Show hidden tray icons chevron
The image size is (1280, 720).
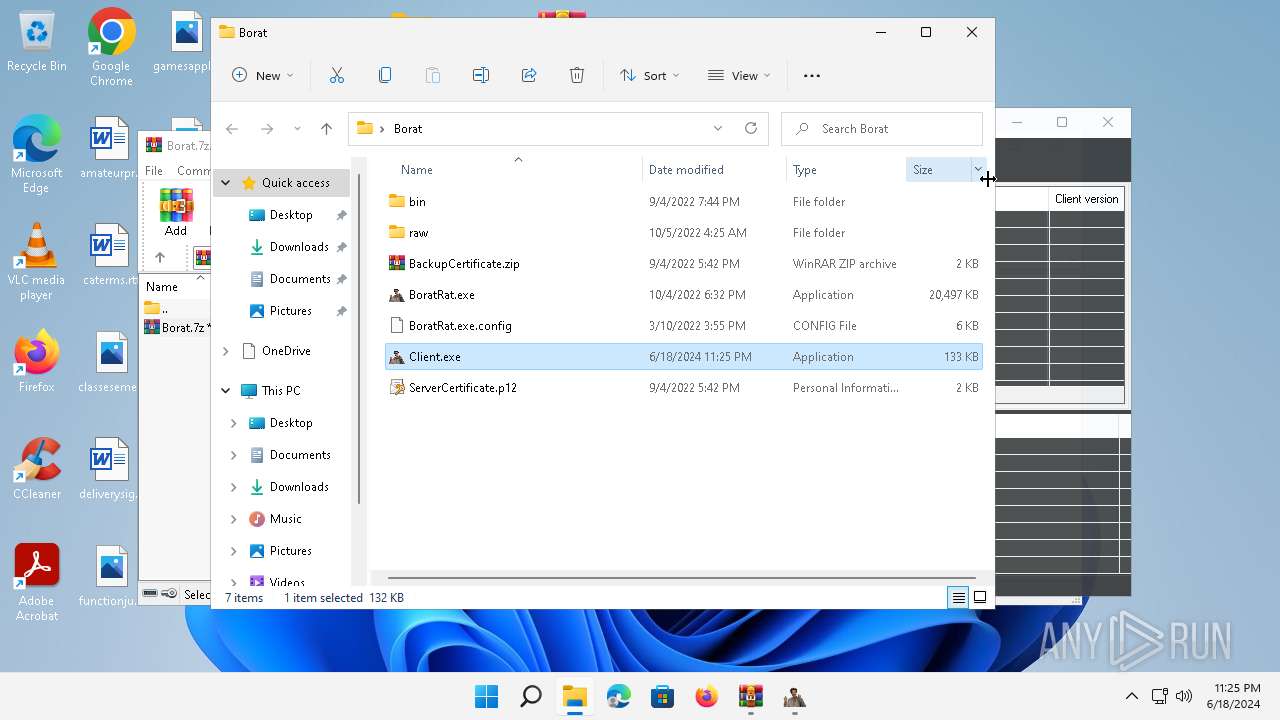coord(1132,696)
